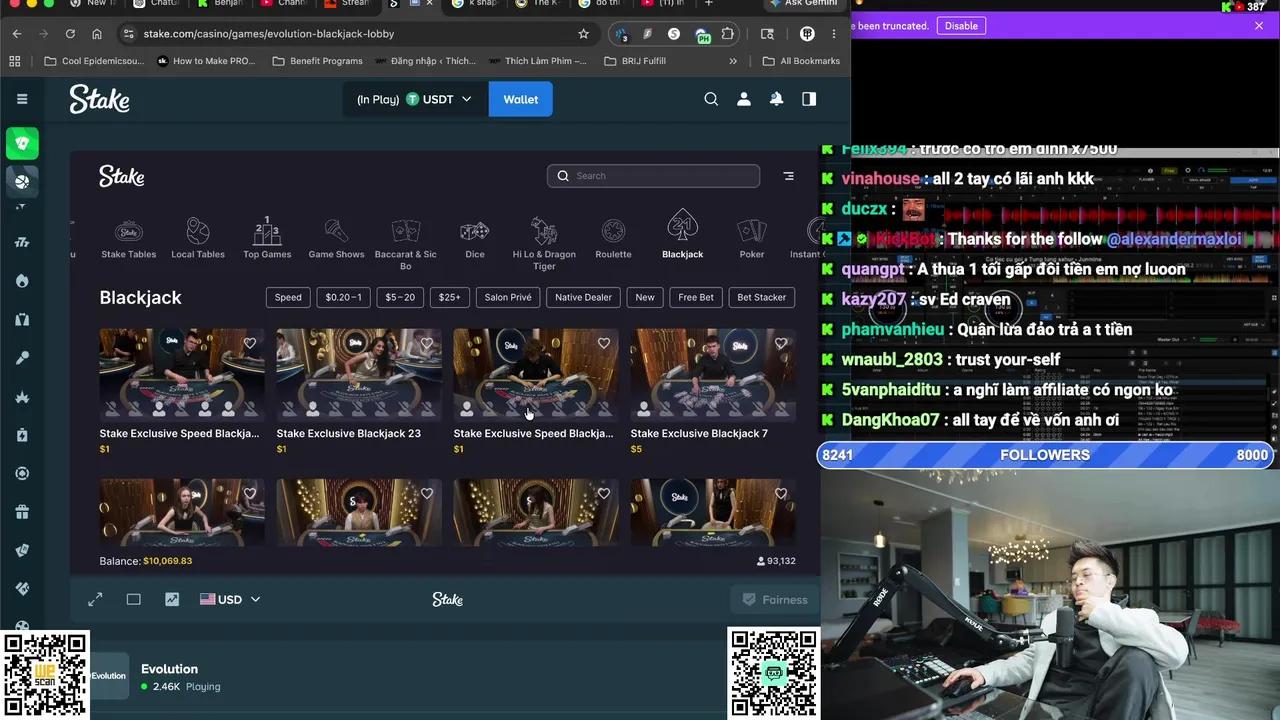Select the Roulette category
1280x720 pixels.
click(613, 239)
